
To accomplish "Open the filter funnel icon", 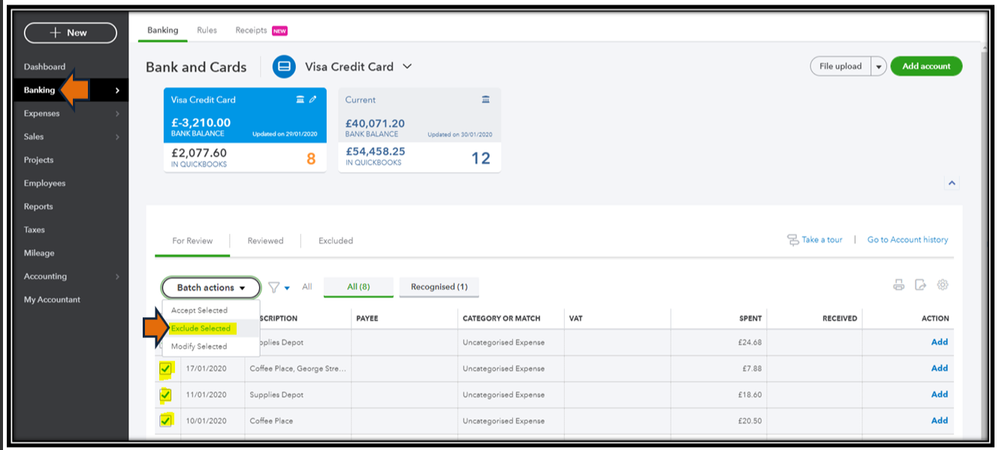I will 274,287.
